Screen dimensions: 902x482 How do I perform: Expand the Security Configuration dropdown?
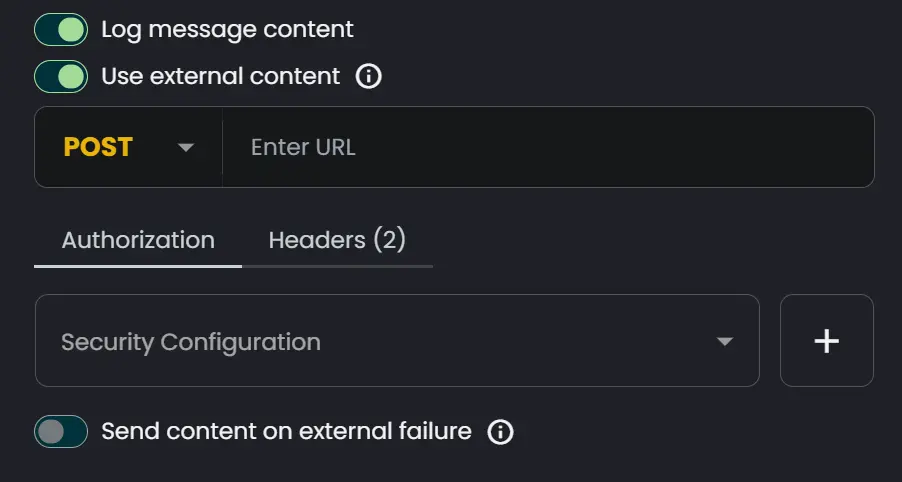coord(397,341)
